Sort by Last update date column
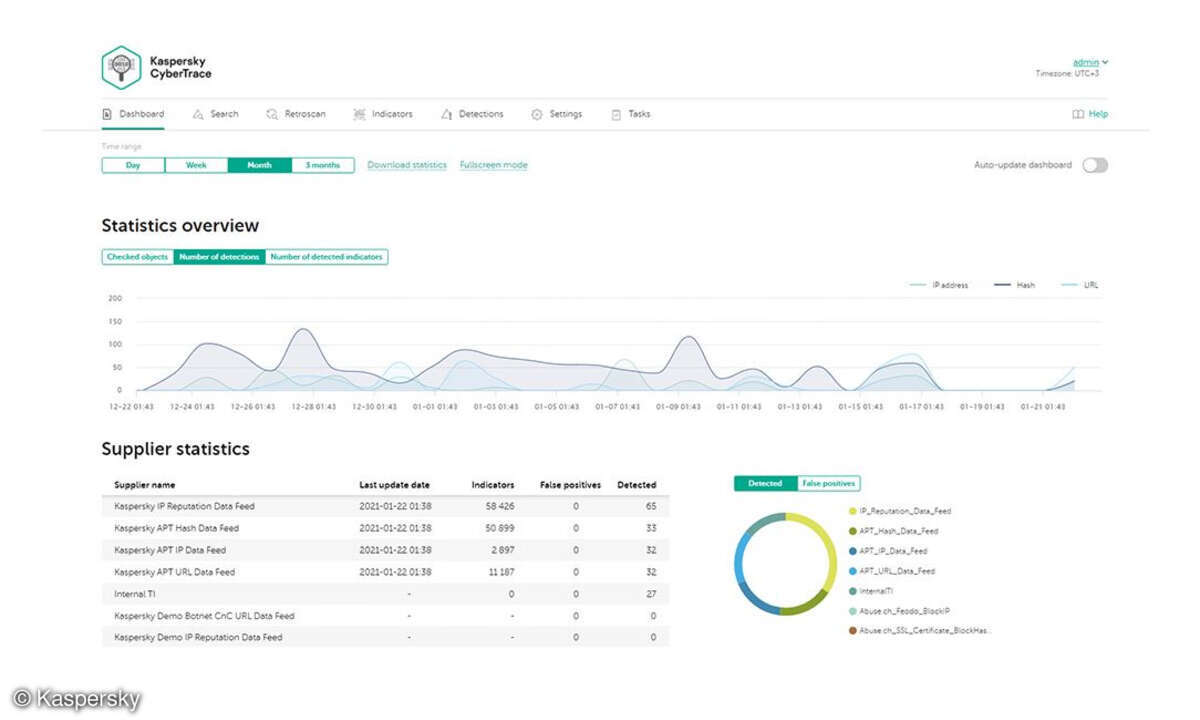1200x720 pixels. 395,485
